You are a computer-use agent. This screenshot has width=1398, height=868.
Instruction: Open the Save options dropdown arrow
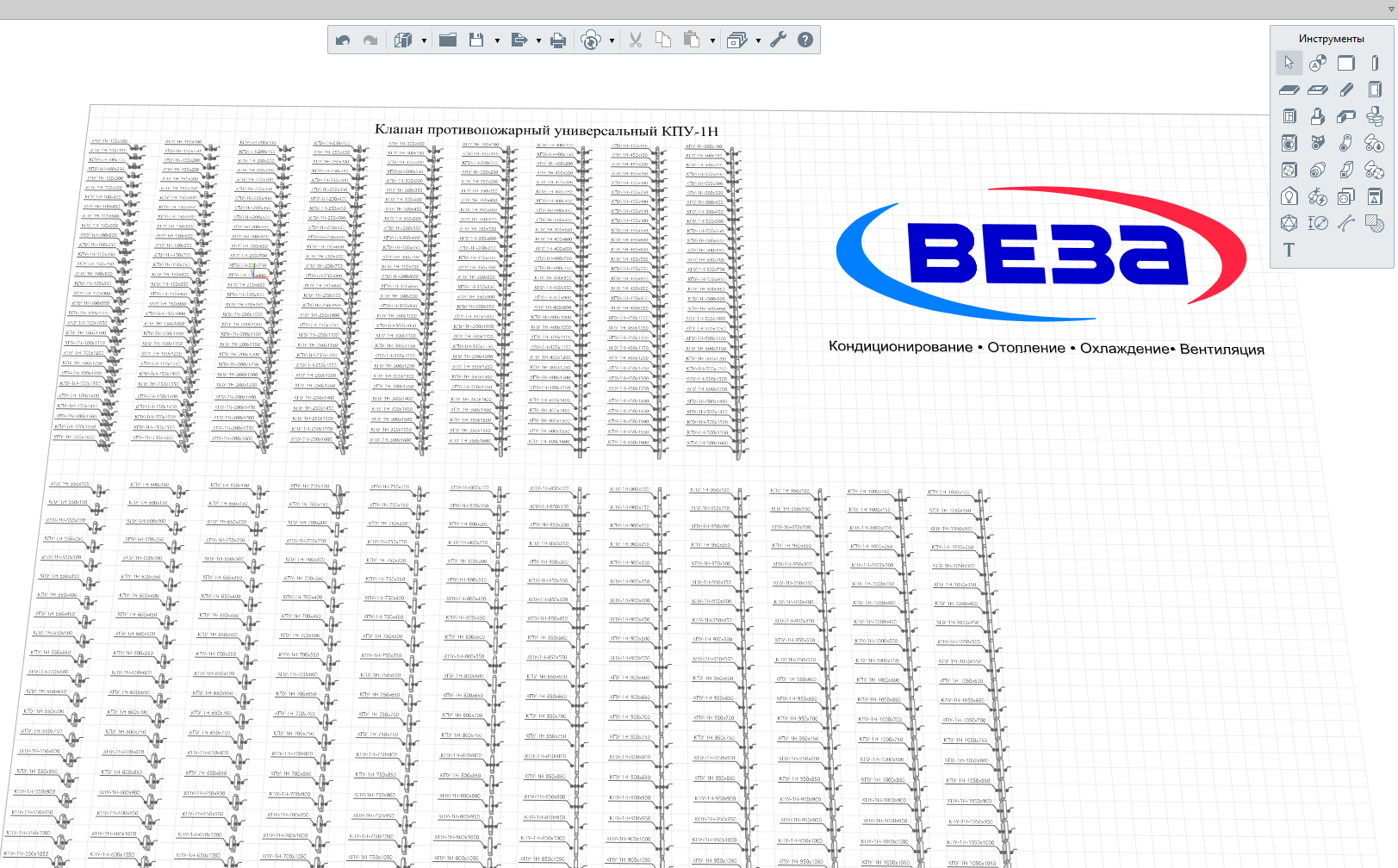pyautogui.click(x=497, y=40)
